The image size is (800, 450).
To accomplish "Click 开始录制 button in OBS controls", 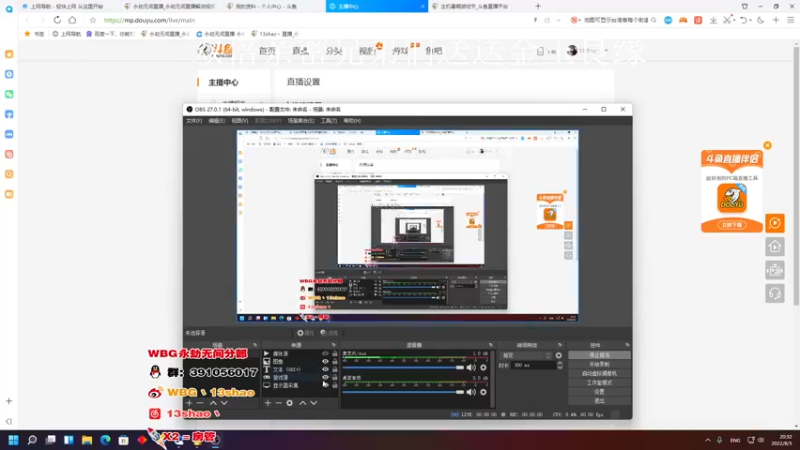I will click(599, 364).
